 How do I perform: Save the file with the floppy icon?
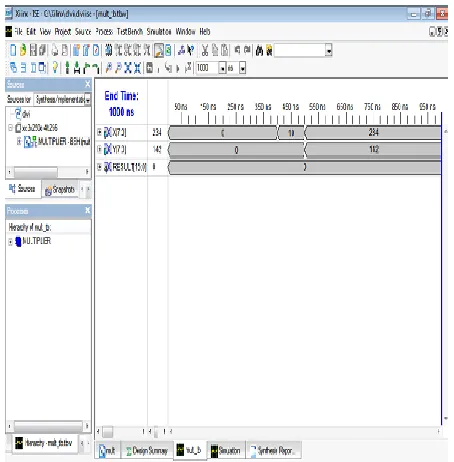pyautogui.click(x=33, y=50)
